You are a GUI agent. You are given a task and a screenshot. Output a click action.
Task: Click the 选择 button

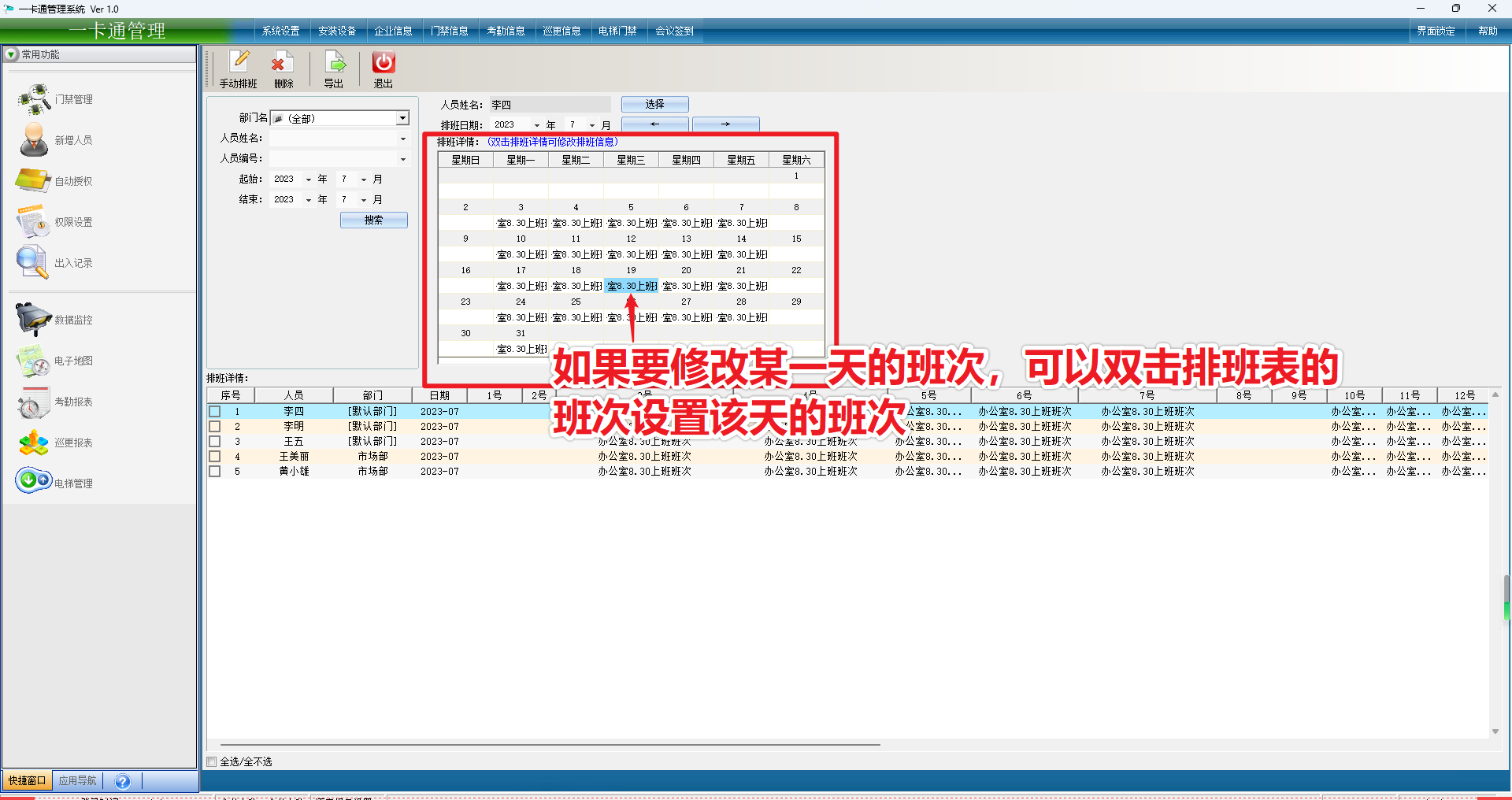tap(655, 104)
